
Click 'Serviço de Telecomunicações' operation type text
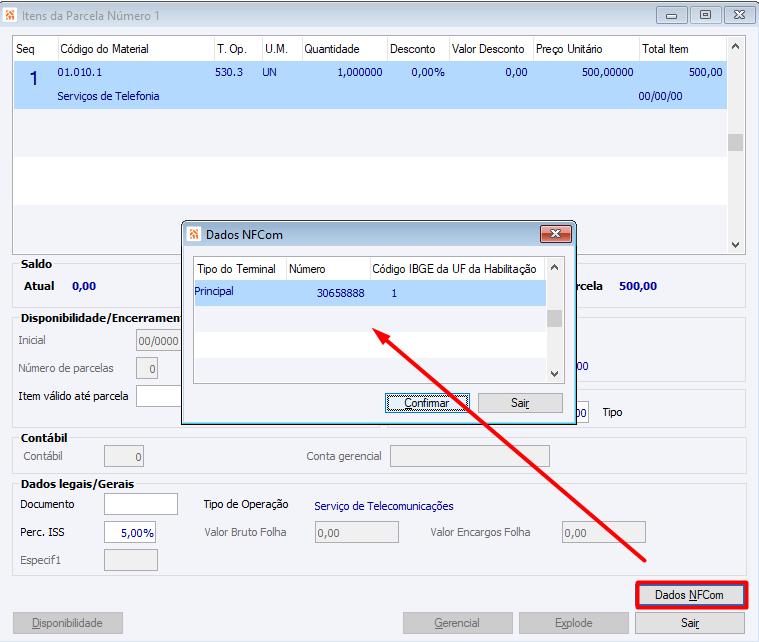click(x=384, y=506)
